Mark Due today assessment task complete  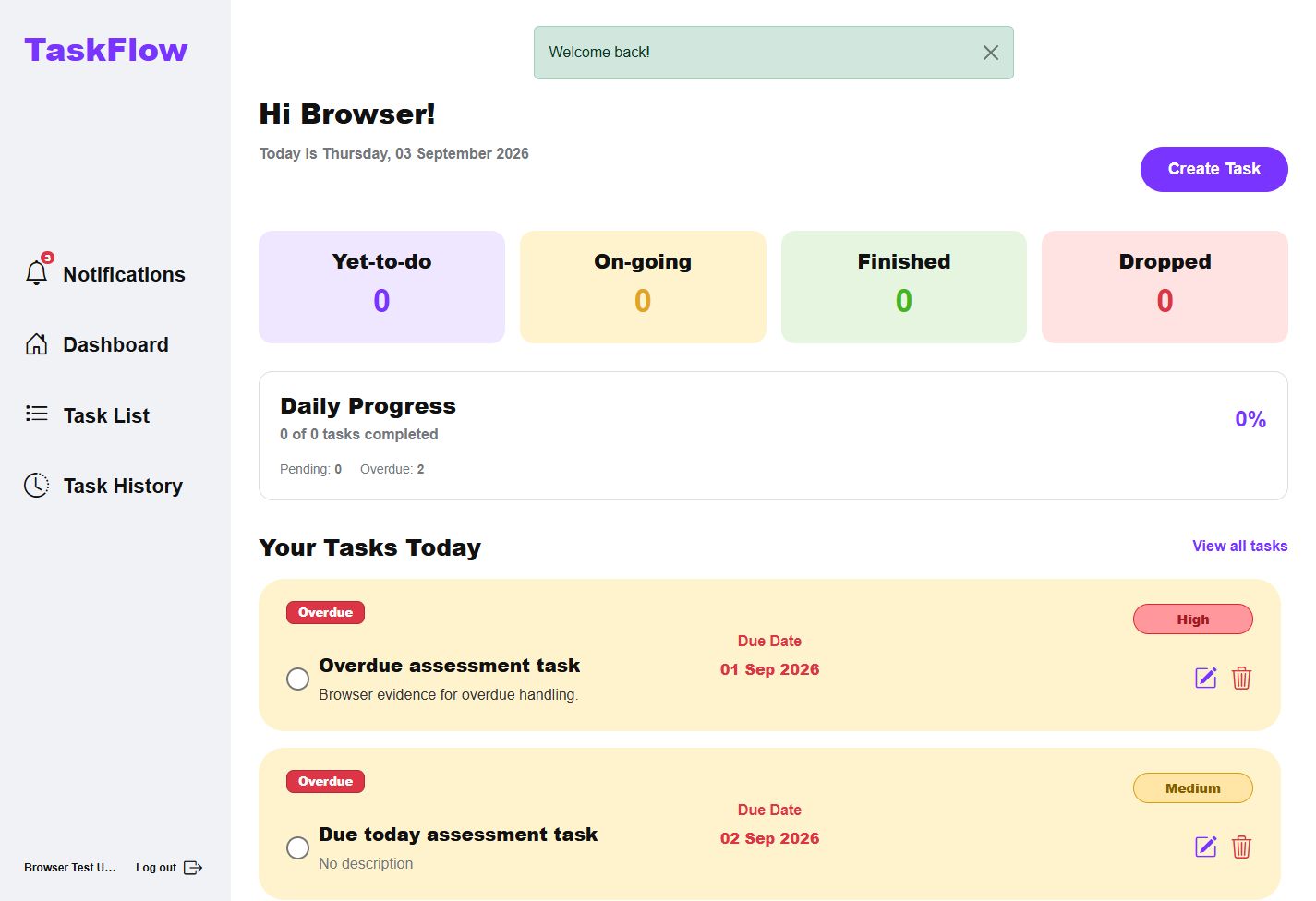[x=297, y=847]
